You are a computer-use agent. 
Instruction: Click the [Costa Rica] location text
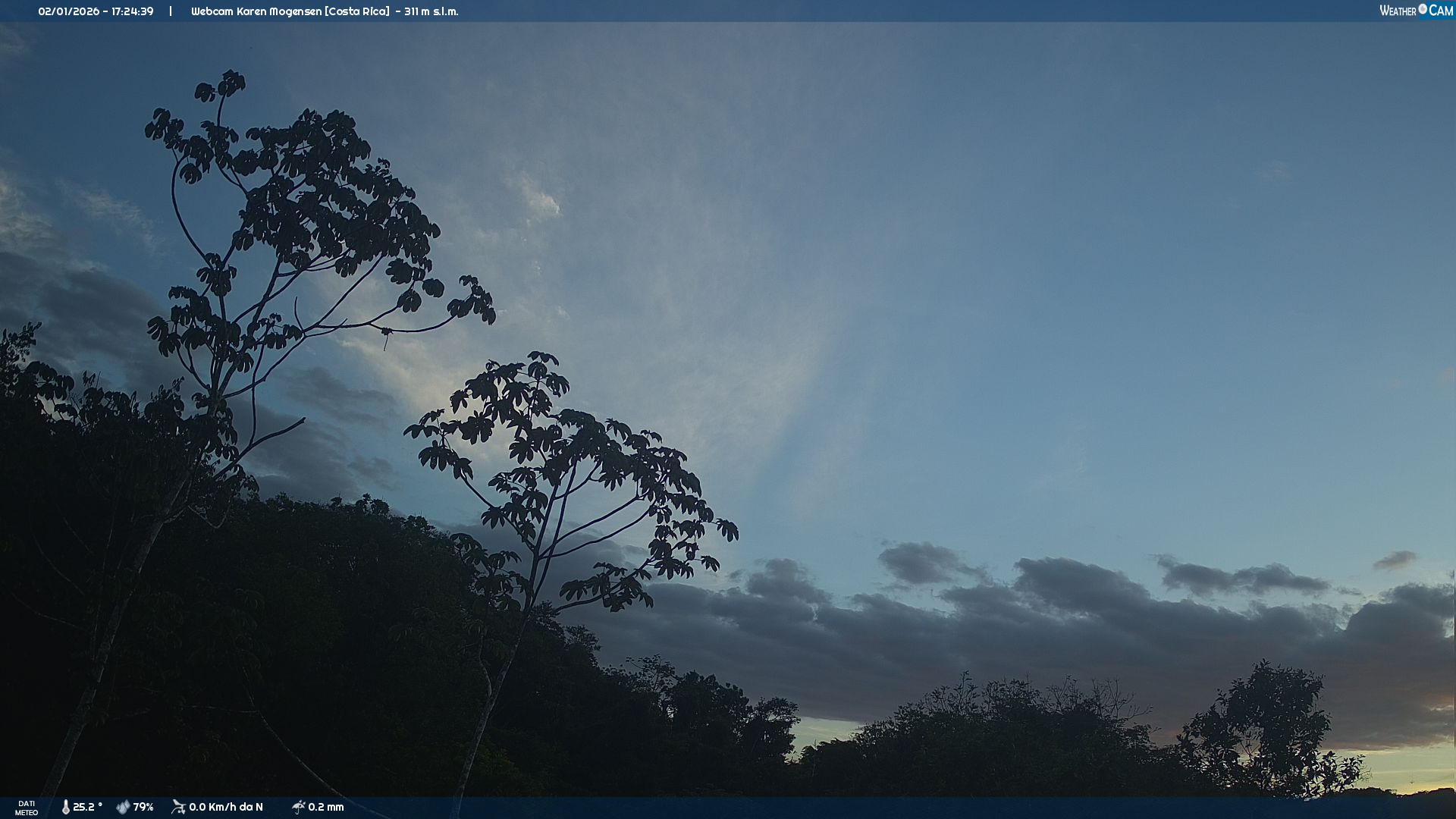[357, 11]
